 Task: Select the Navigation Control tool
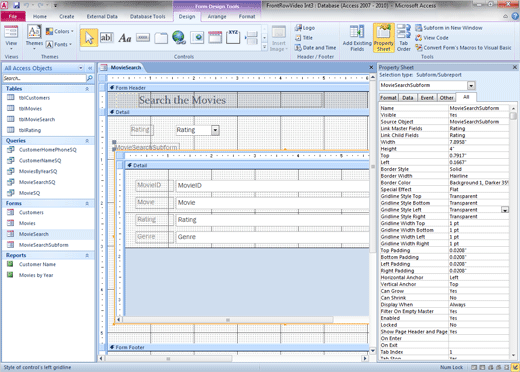215,38
